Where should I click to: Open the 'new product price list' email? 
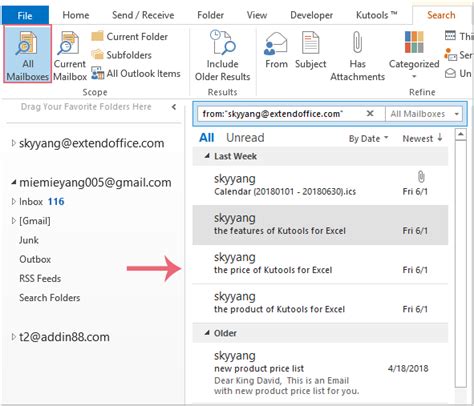tap(320, 373)
